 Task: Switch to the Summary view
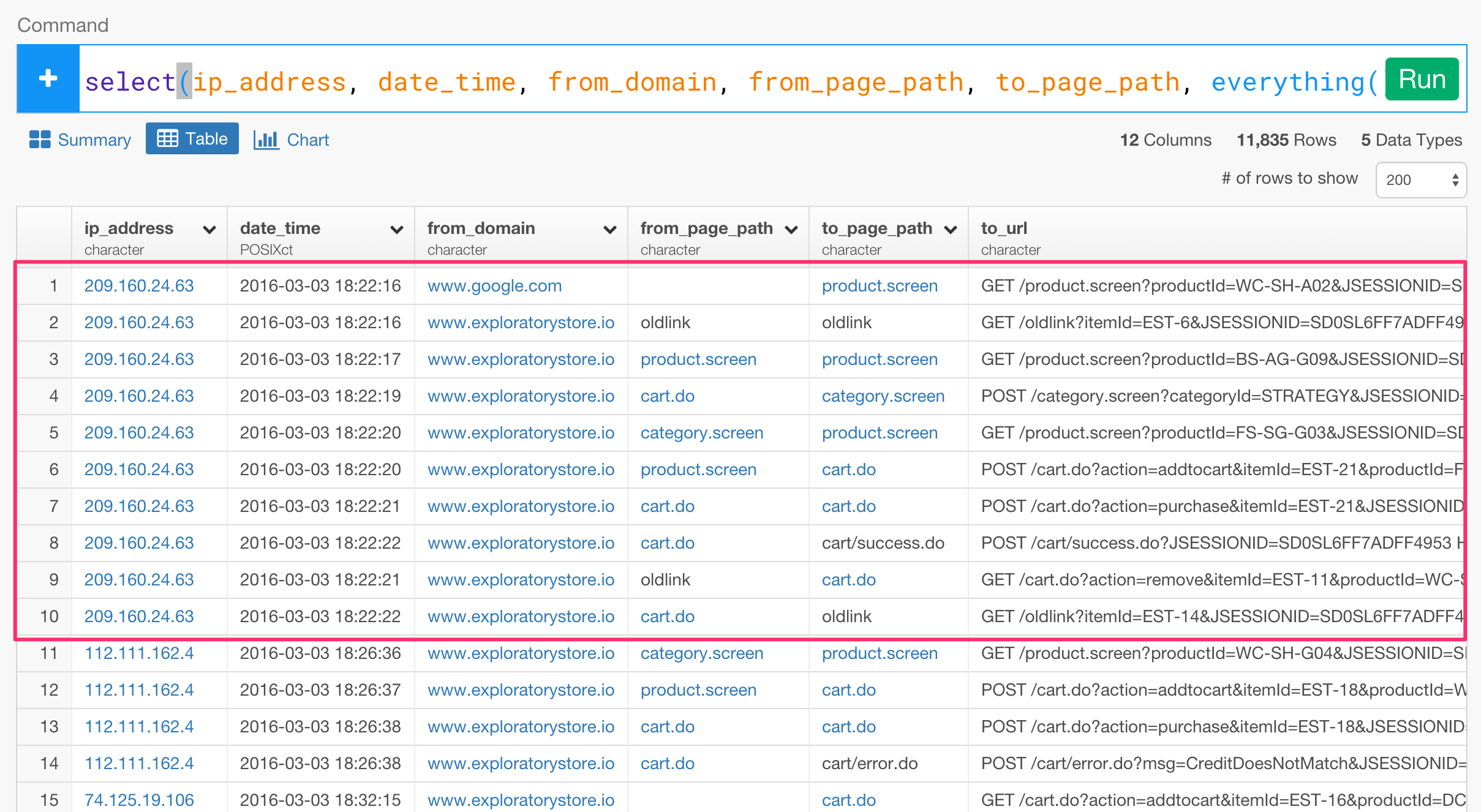click(x=80, y=140)
